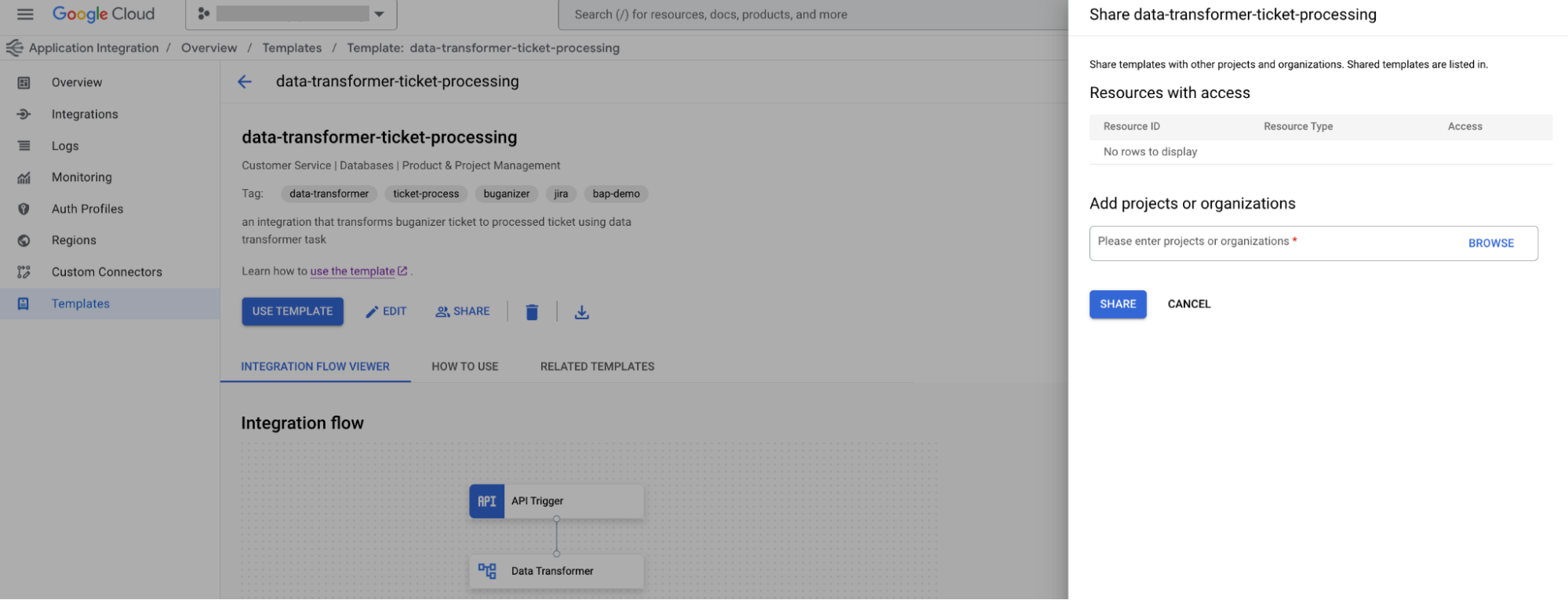Focus the projects or organizations input field
Screen dimensions: 1568x600
click(x=1271, y=243)
